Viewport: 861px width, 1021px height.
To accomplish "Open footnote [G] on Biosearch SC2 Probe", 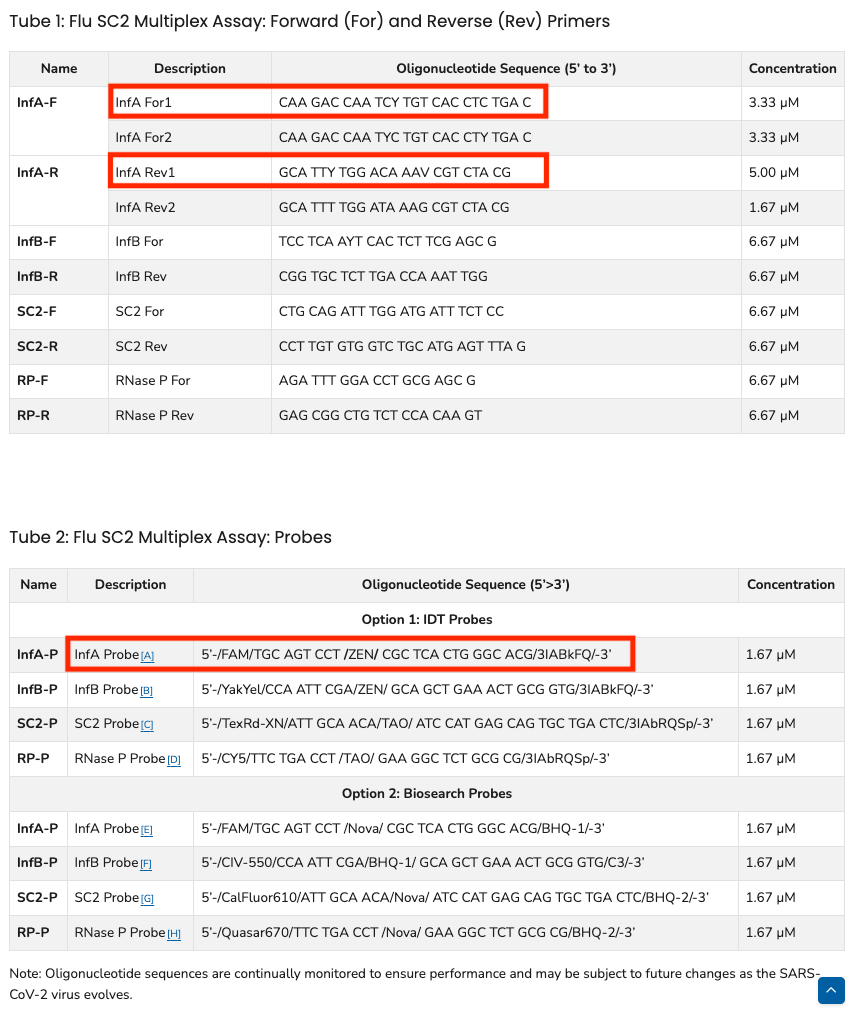I will pyautogui.click(x=147, y=899).
